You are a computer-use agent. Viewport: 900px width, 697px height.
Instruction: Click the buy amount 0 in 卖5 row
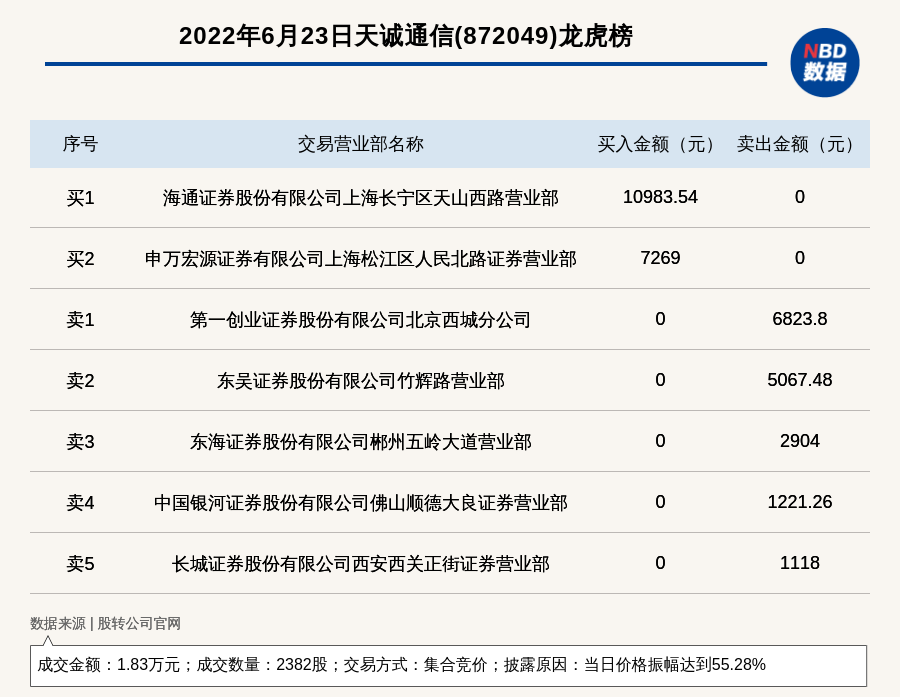coord(660,563)
